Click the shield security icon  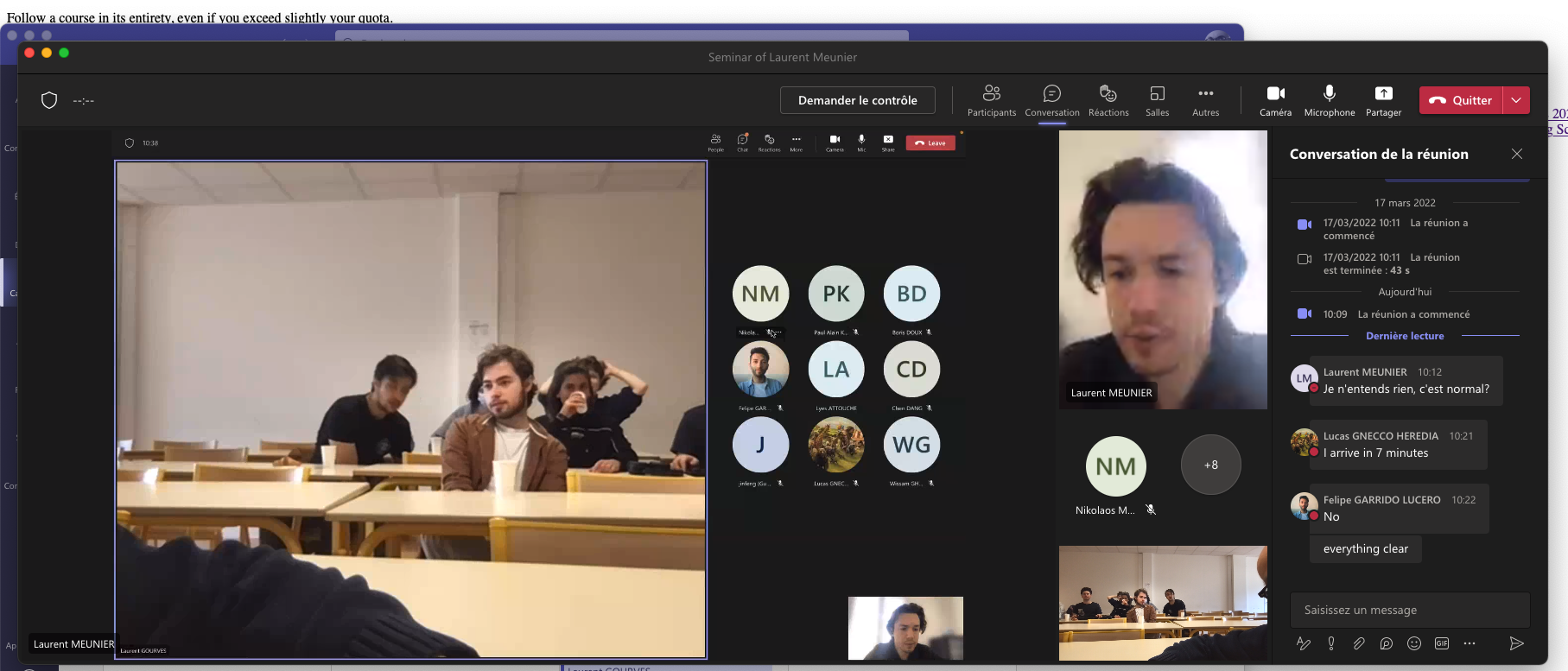(x=49, y=100)
